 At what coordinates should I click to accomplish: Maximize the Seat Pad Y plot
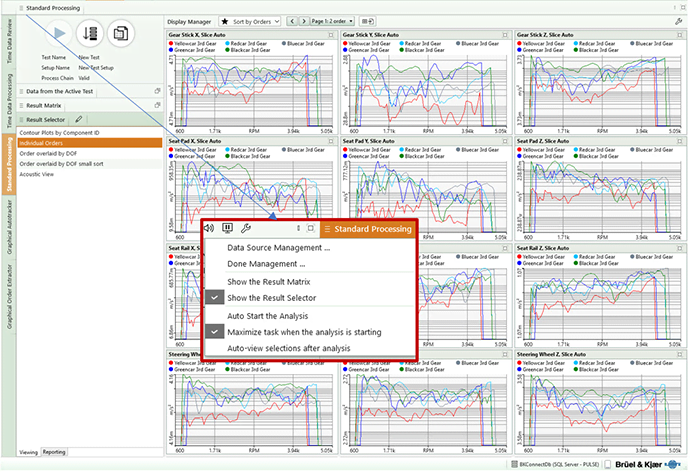505,141
